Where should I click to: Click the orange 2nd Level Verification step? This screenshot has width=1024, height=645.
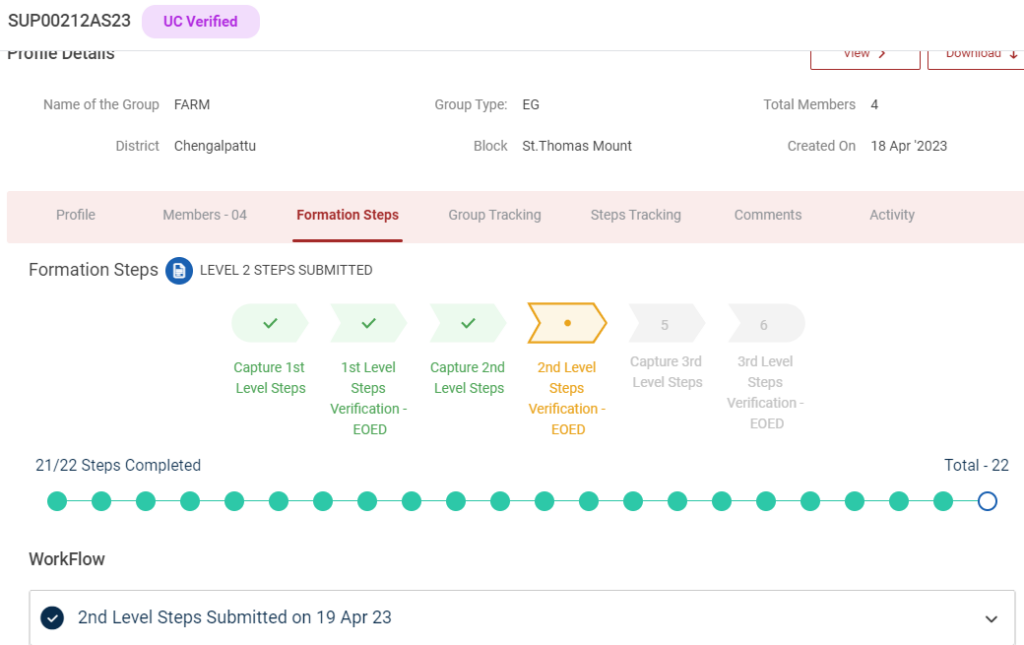[567, 324]
